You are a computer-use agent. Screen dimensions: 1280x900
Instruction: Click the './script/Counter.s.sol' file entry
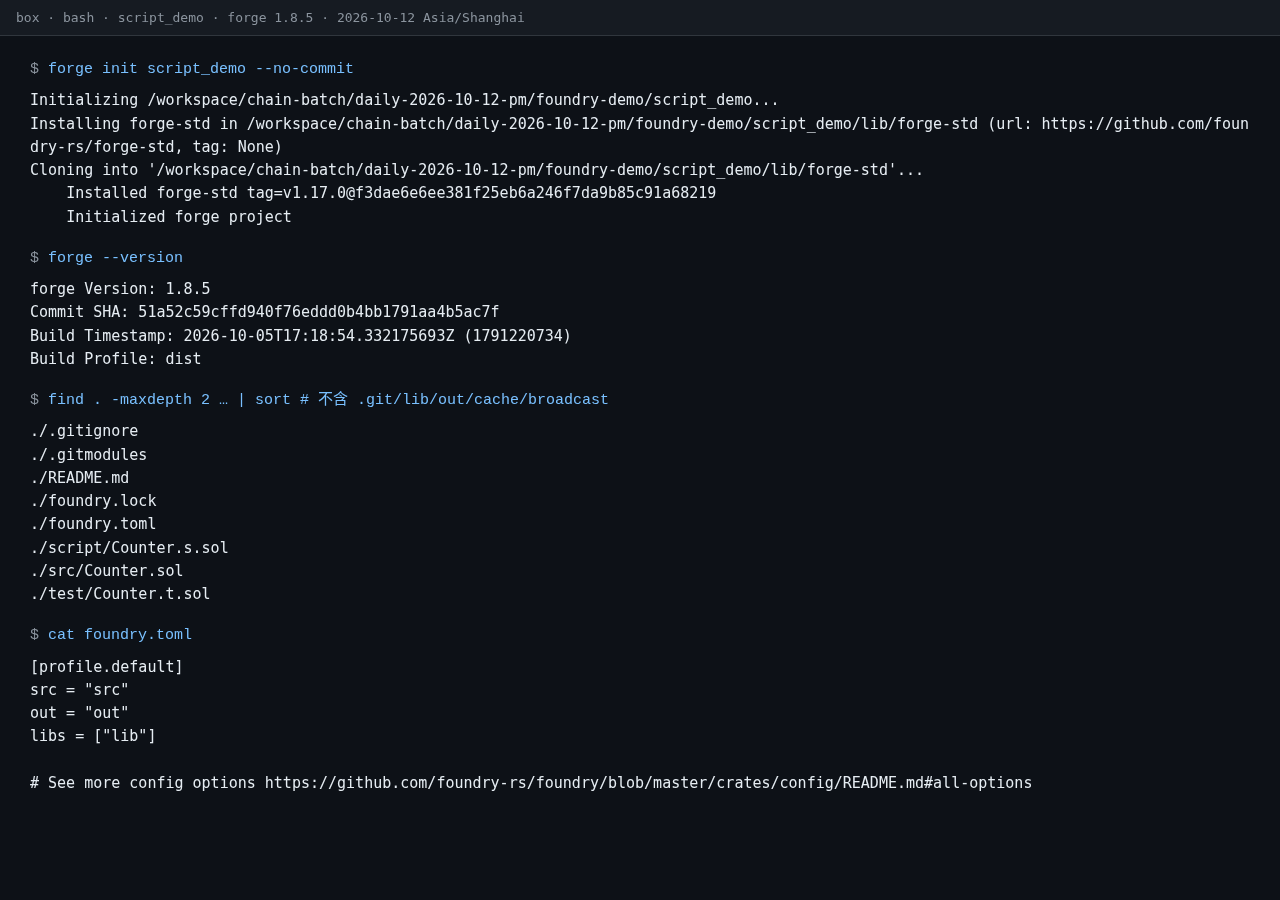pyautogui.click(x=129, y=548)
